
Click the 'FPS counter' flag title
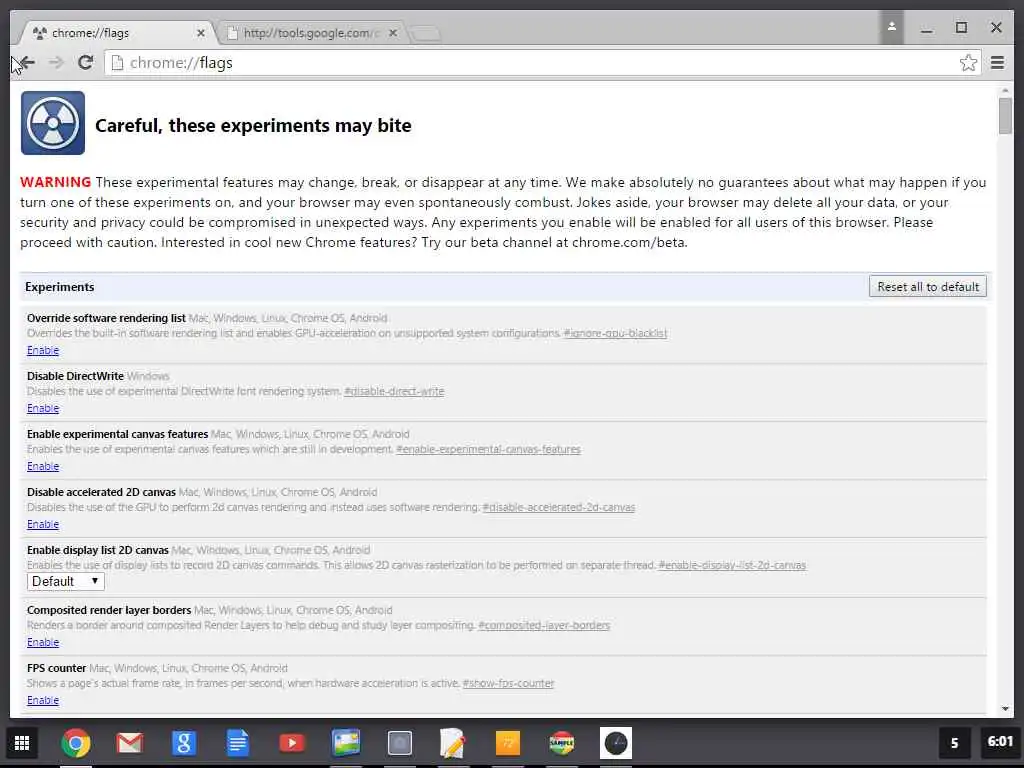tap(56, 668)
